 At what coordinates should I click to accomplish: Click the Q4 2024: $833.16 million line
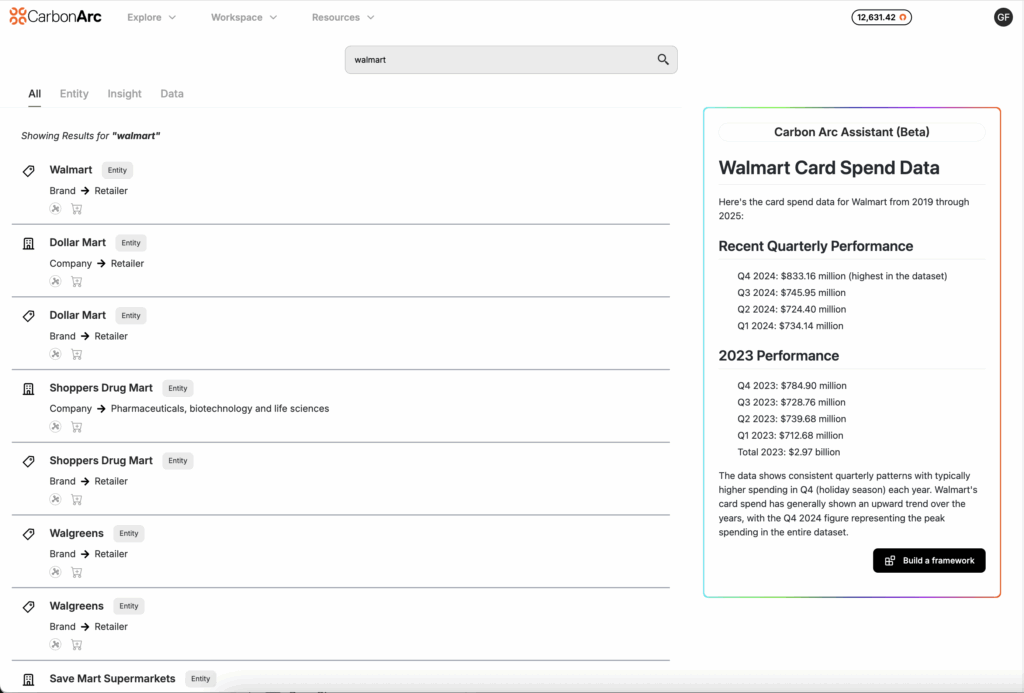tap(842, 276)
